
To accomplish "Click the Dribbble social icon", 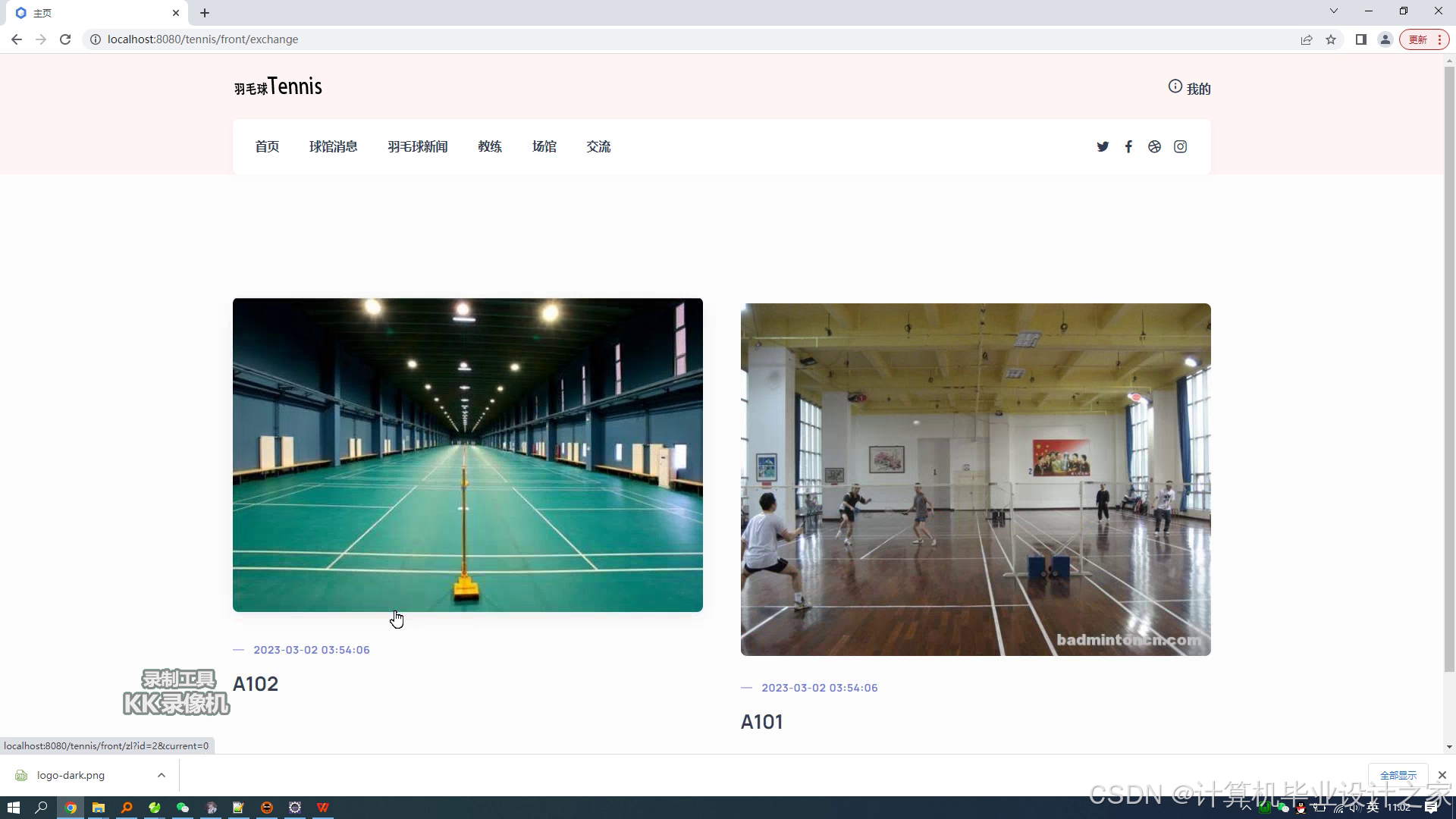I will coord(1154,146).
